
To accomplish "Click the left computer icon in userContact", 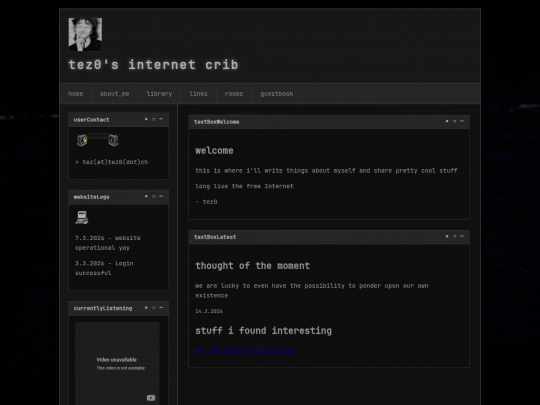I will [x=82, y=140].
